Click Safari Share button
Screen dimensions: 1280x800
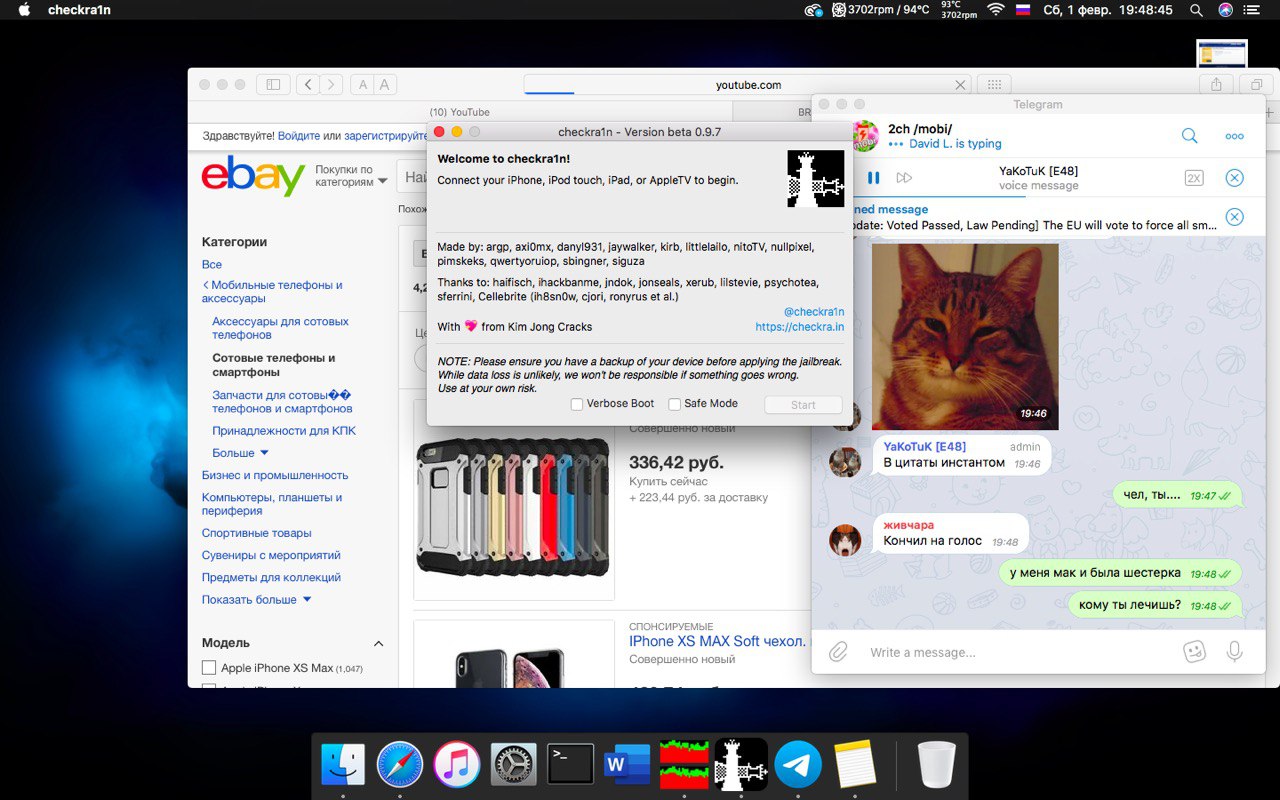coord(1216,85)
